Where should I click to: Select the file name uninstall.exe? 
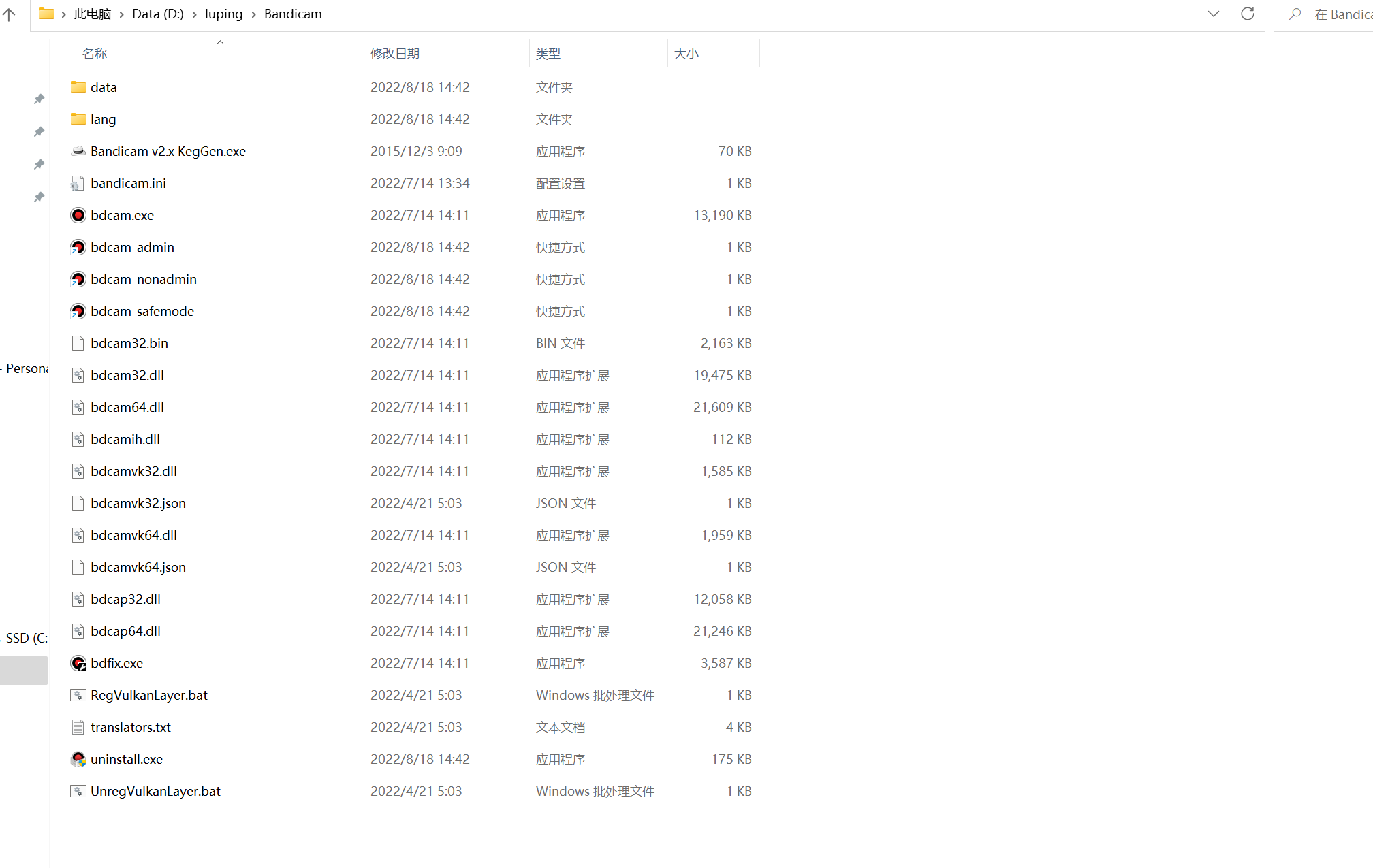pos(127,759)
